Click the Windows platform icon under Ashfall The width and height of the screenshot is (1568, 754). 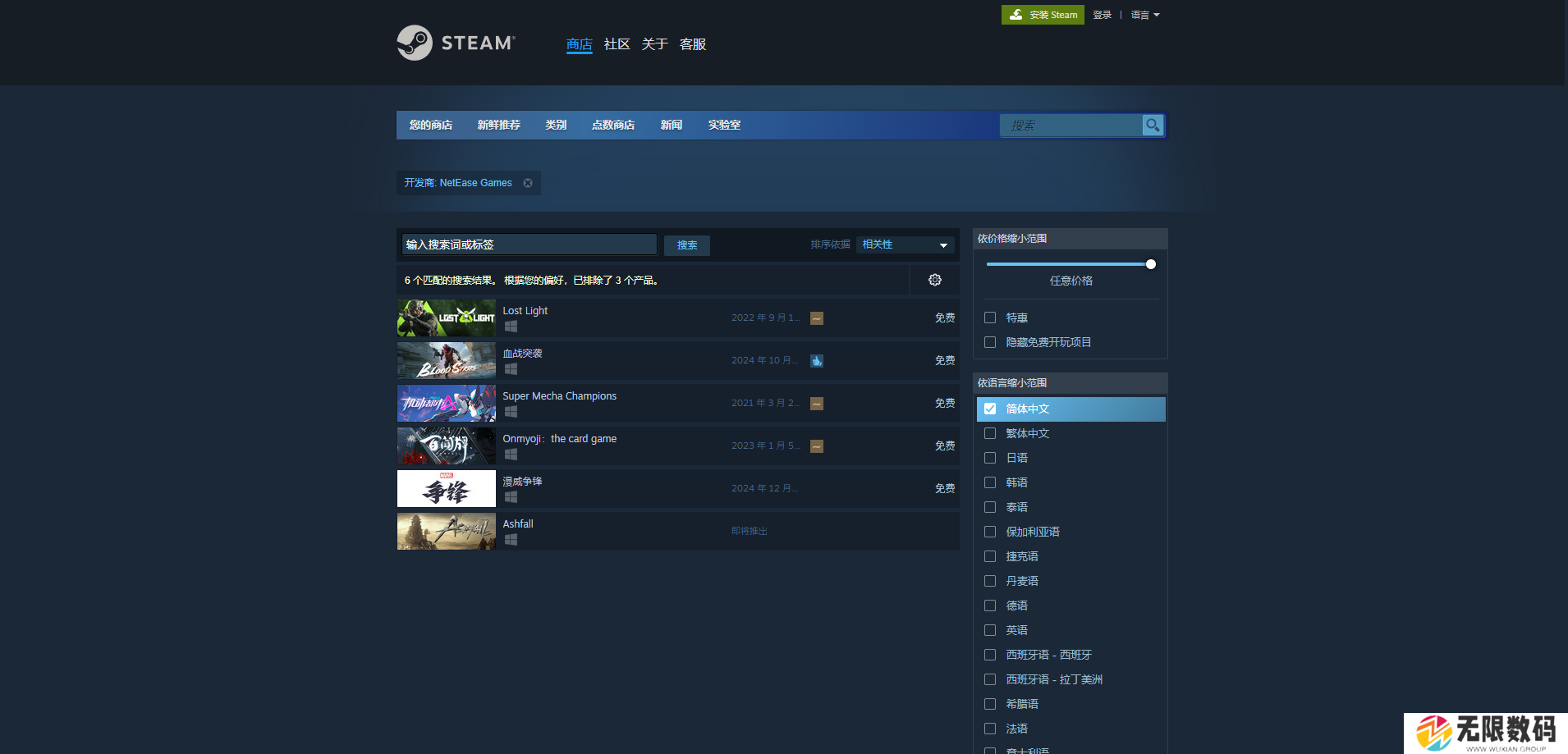click(511, 539)
